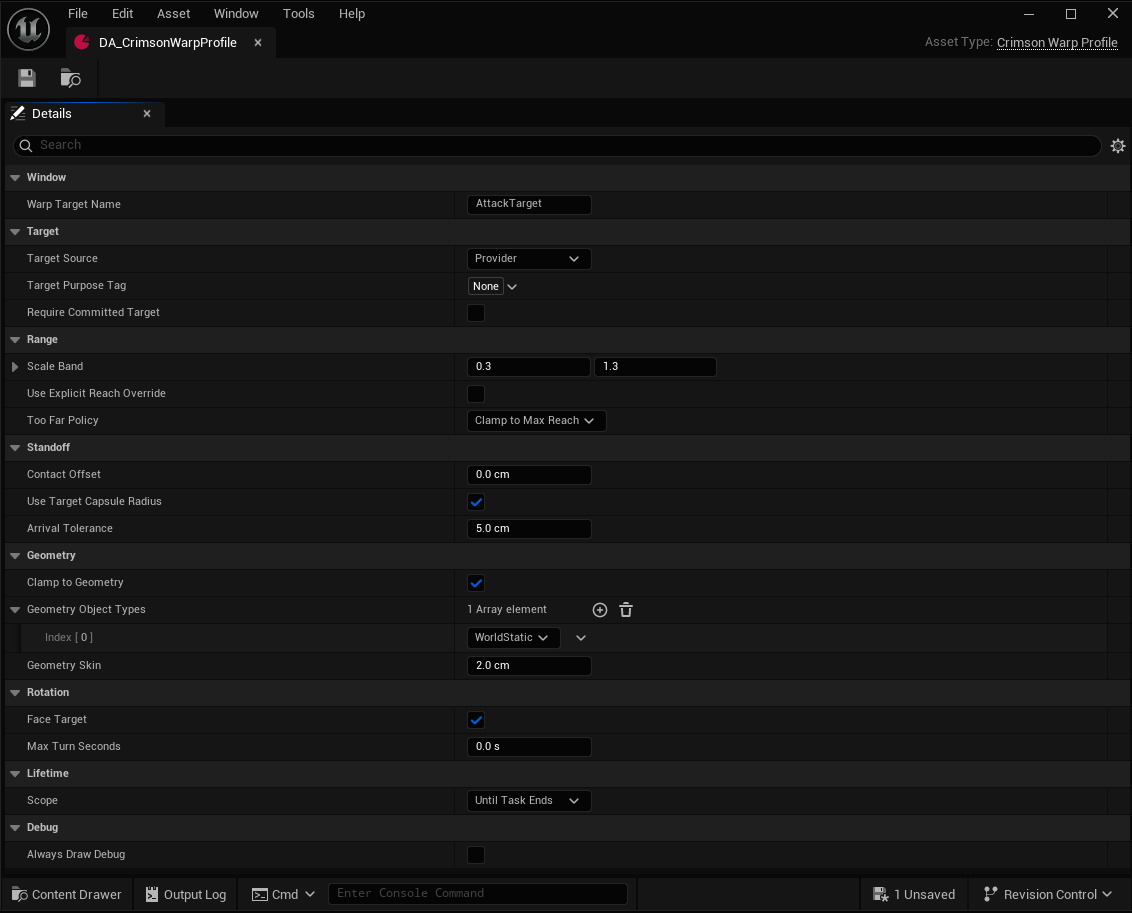Toggle Require Committed Target checkbox
Screen dimensions: 1132x913
point(476,313)
